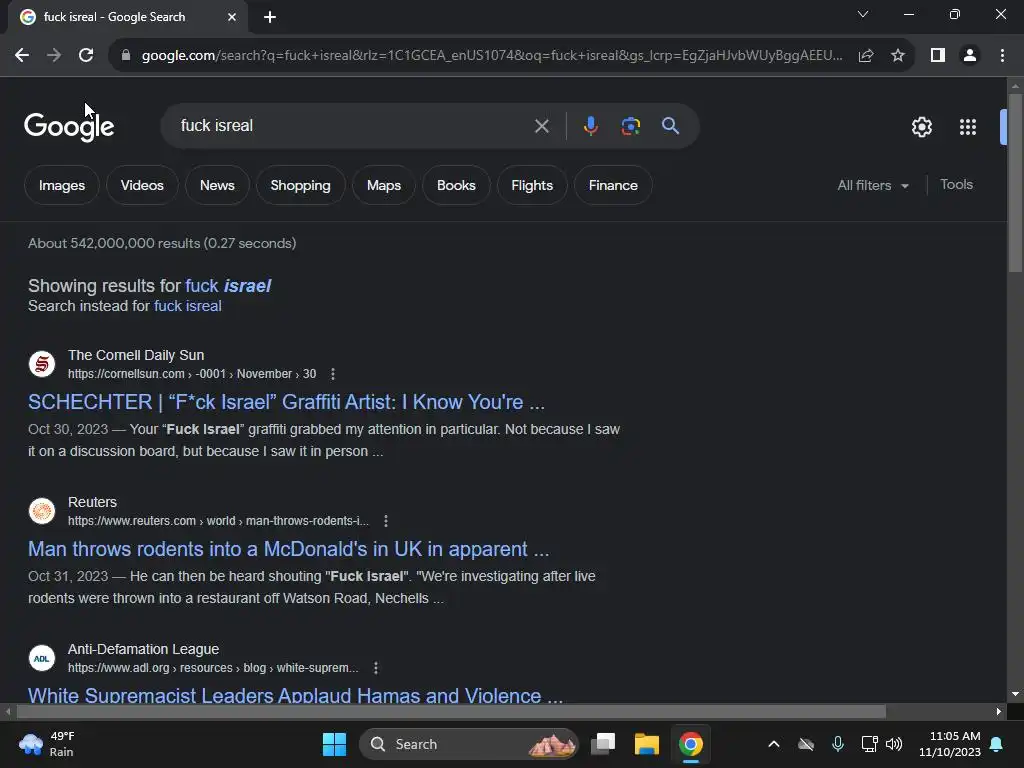Click the adl.org URL breadcrumb
The width and height of the screenshot is (1024, 768).
pyautogui.click(x=213, y=668)
